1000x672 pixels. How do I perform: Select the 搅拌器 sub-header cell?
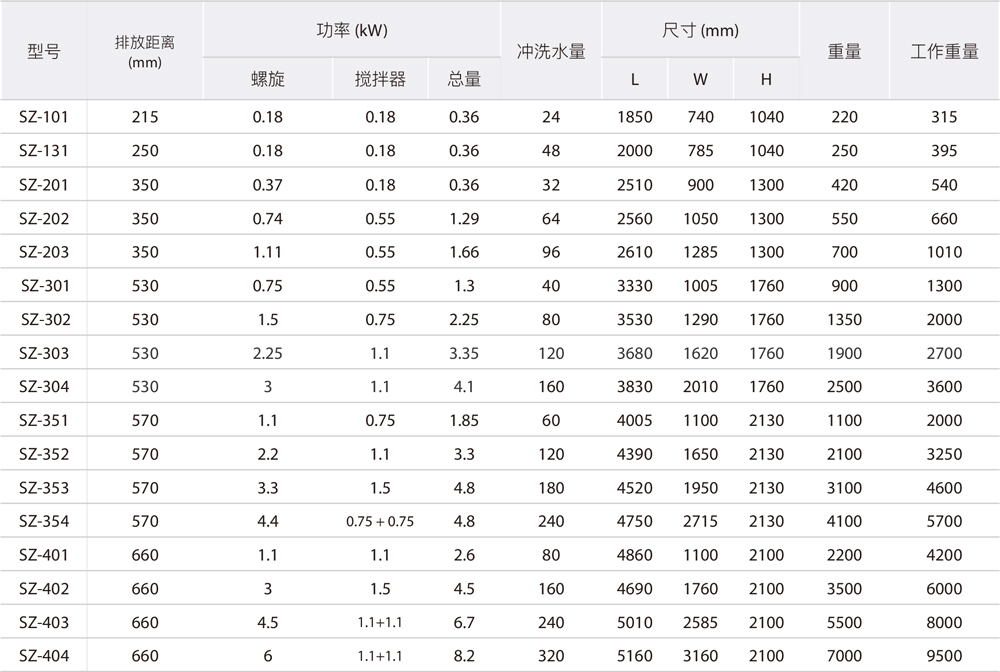pos(380,80)
